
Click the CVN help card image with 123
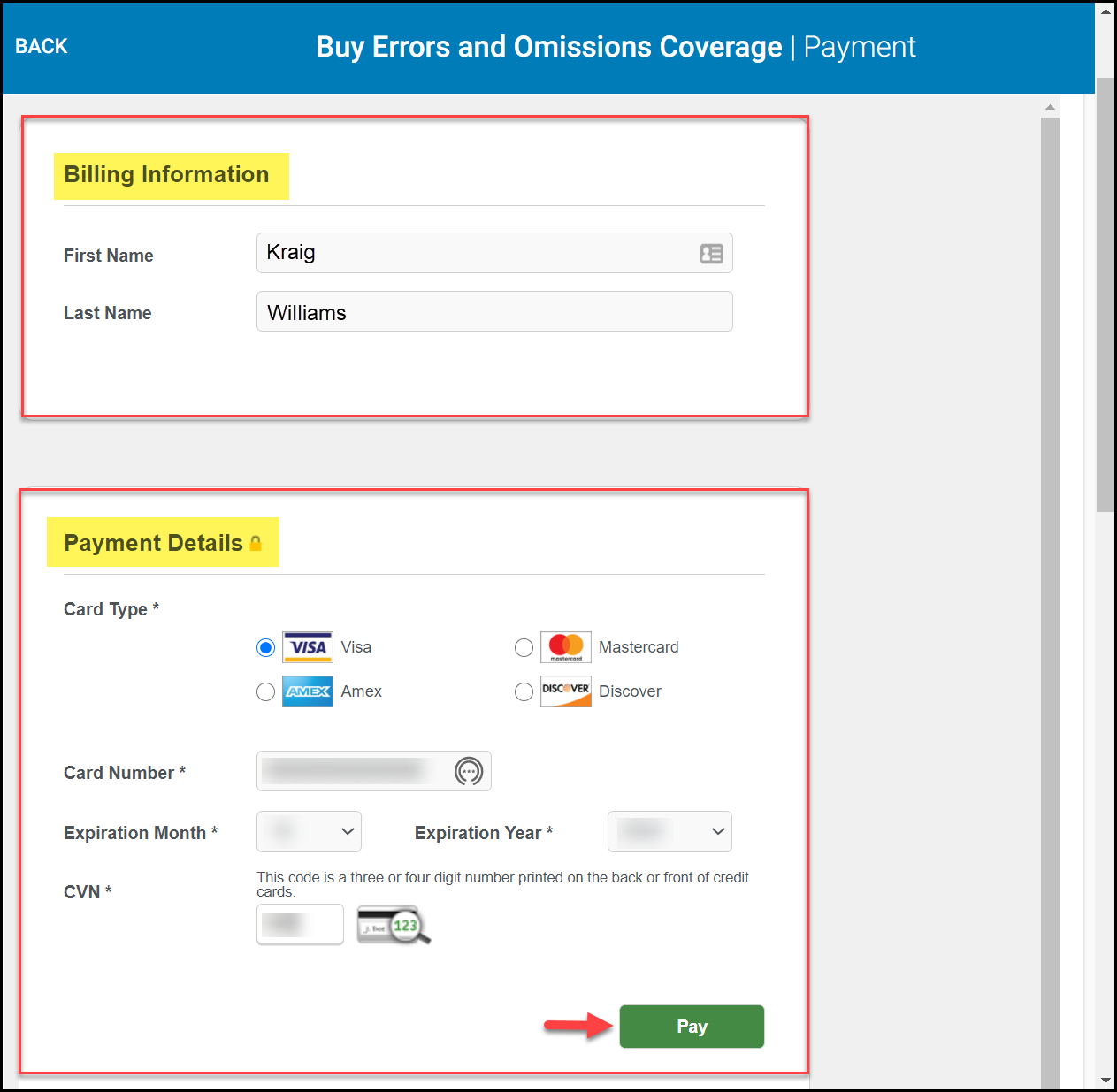coord(394,925)
